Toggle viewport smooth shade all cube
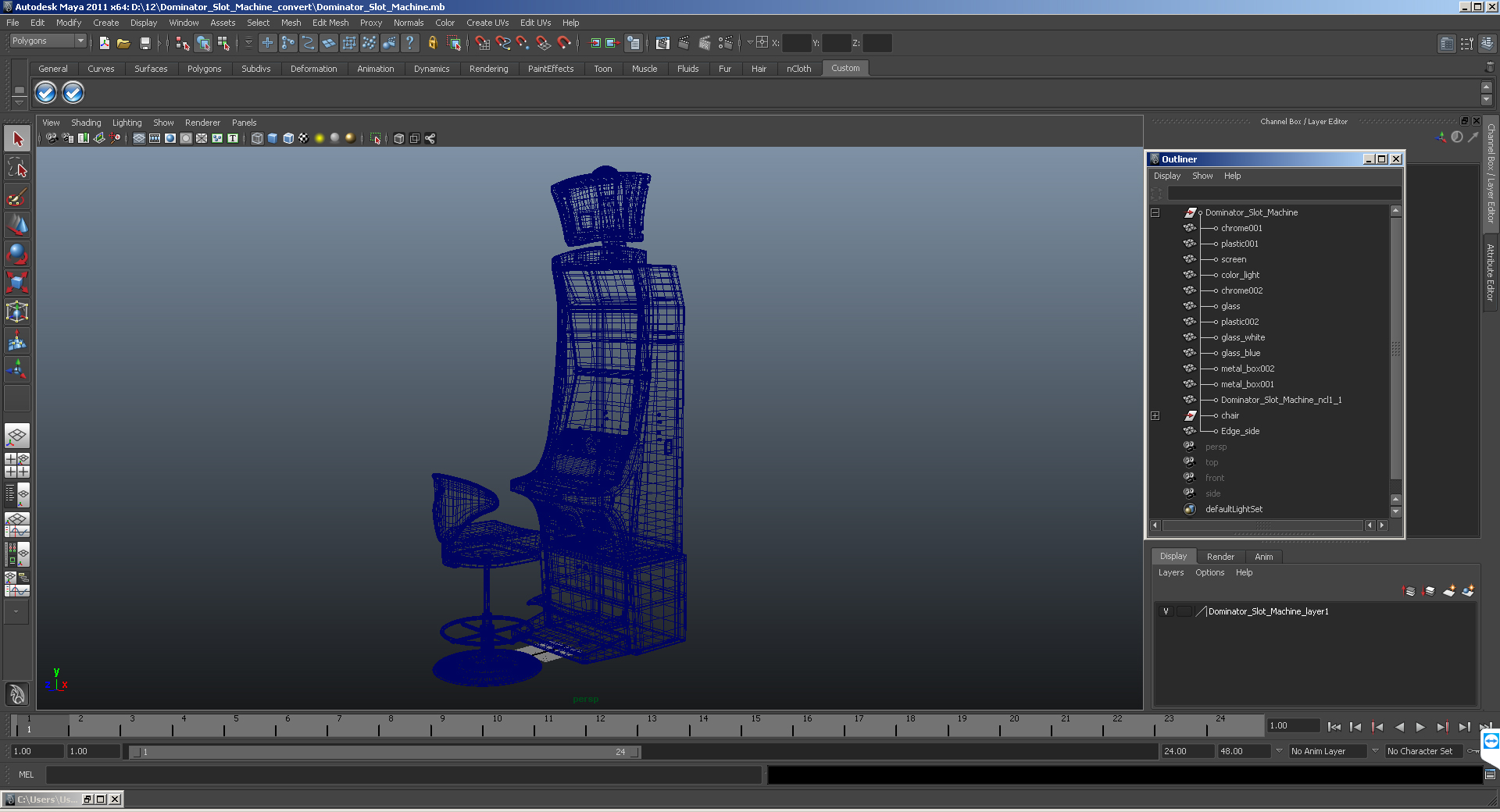This screenshot has height=812, width=1500. pos(273,138)
